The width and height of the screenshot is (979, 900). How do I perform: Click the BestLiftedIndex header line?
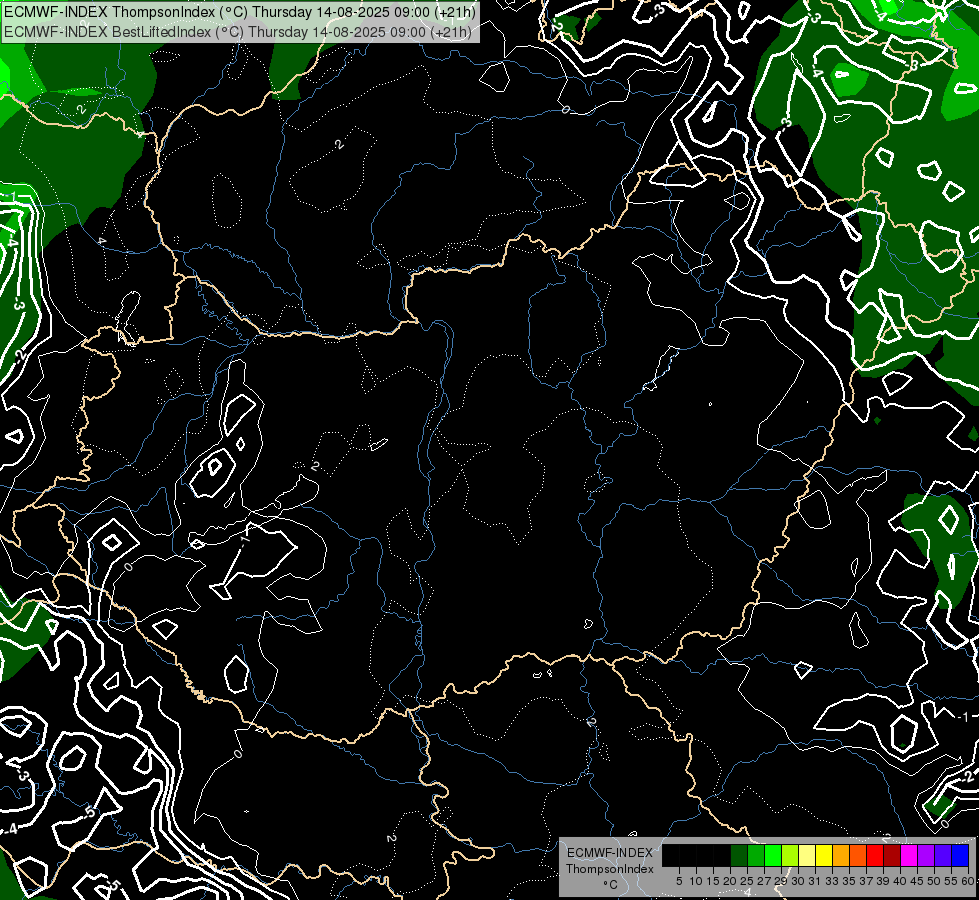[237, 32]
